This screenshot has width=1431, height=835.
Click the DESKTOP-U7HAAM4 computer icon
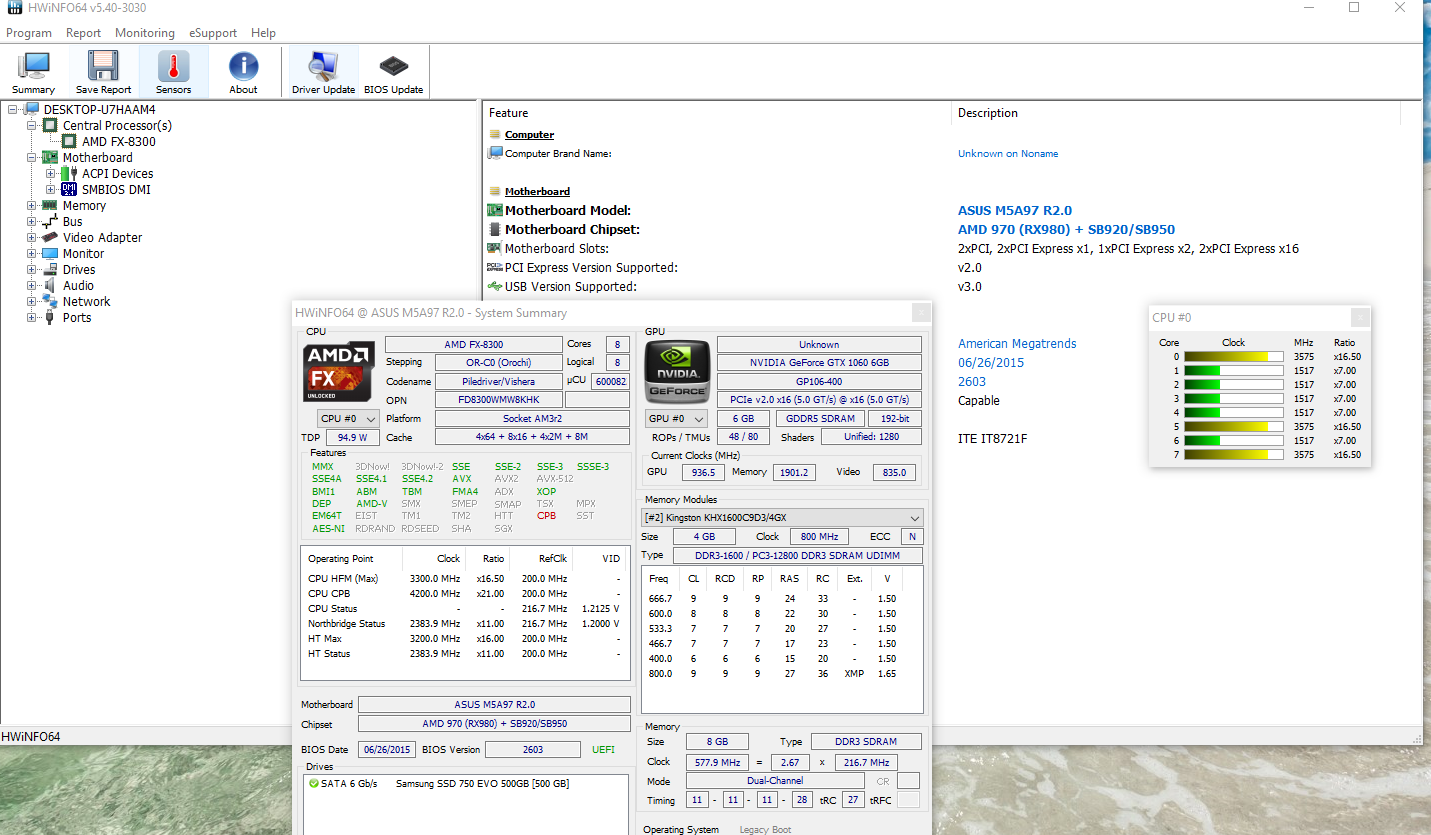point(33,110)
